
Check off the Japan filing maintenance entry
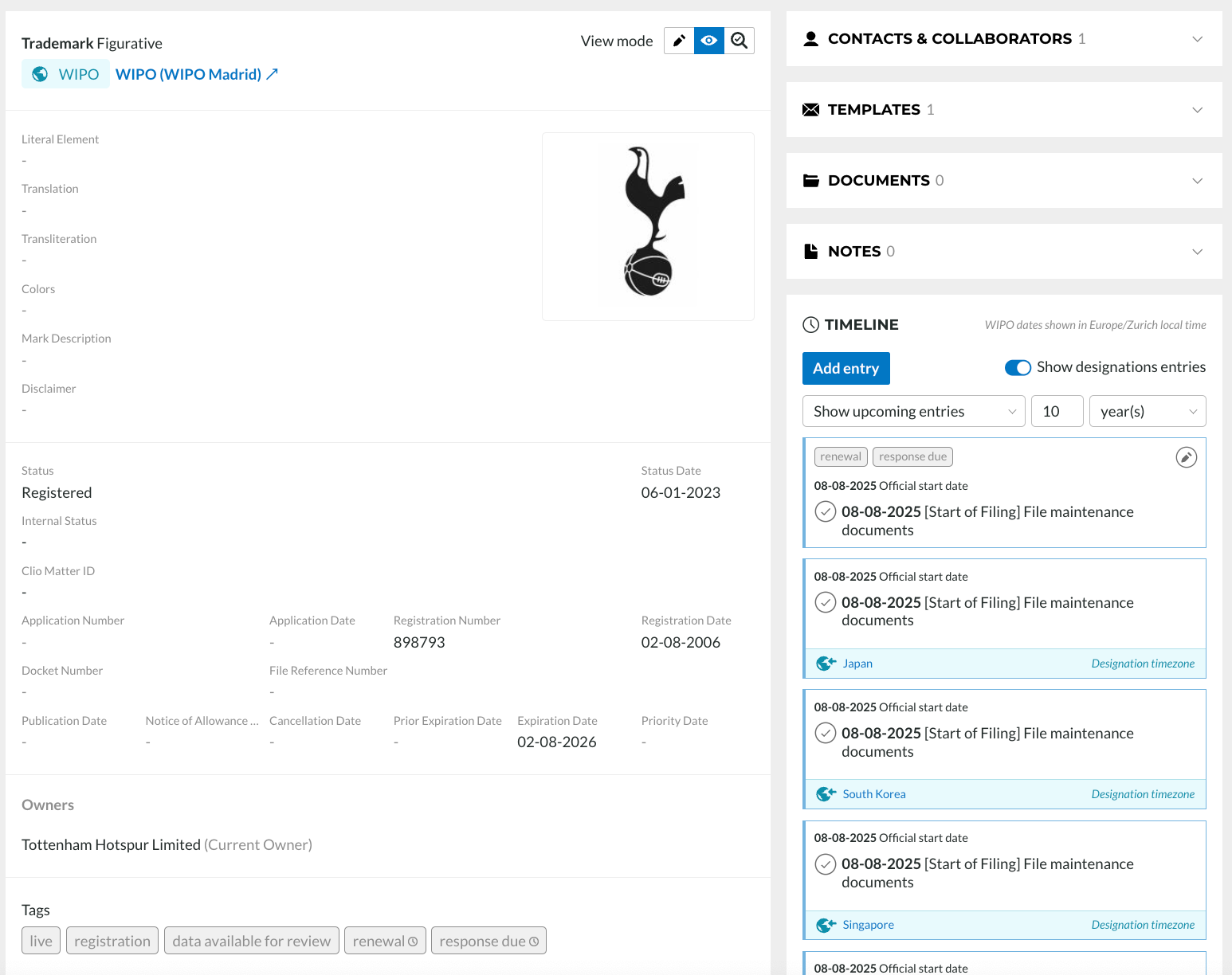pos(826,603)
